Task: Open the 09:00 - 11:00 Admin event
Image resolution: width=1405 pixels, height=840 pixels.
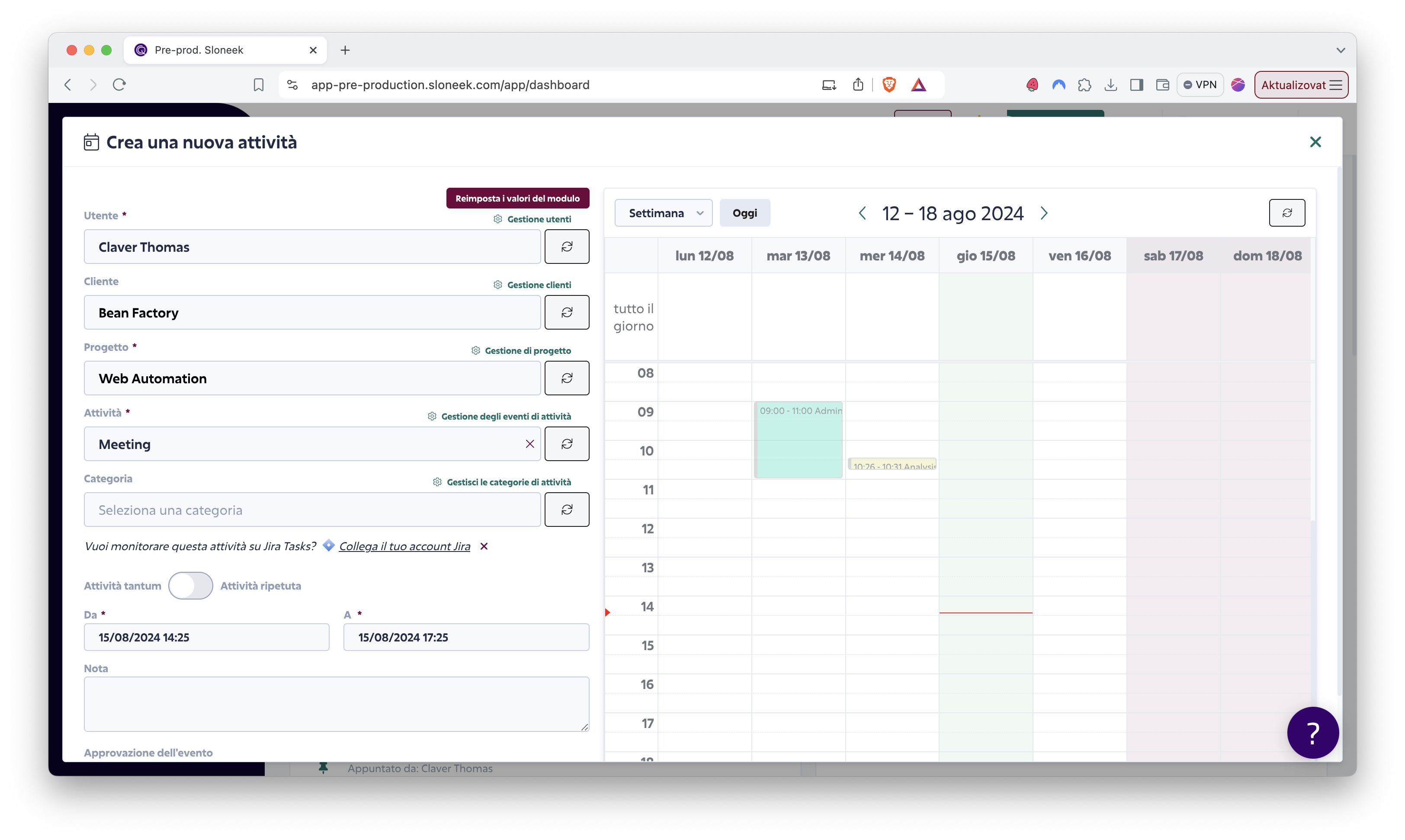Action: point(798,440)
